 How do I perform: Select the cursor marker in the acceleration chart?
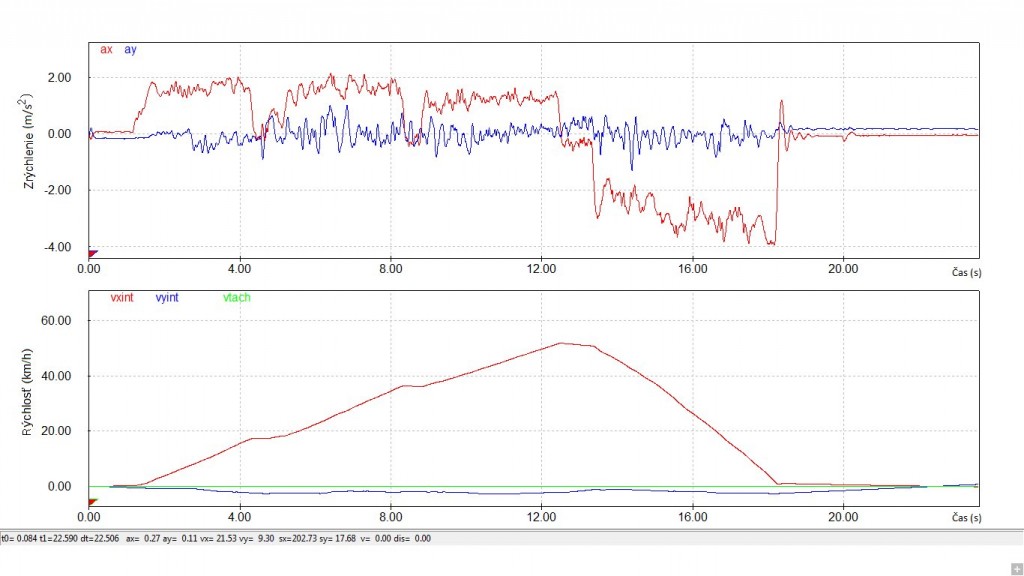pyautogui.click(x=93, y=253)
